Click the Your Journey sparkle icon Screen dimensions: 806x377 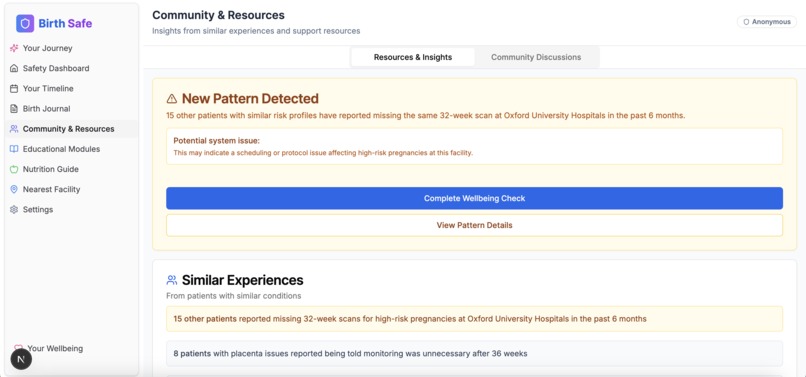point(14,48)
